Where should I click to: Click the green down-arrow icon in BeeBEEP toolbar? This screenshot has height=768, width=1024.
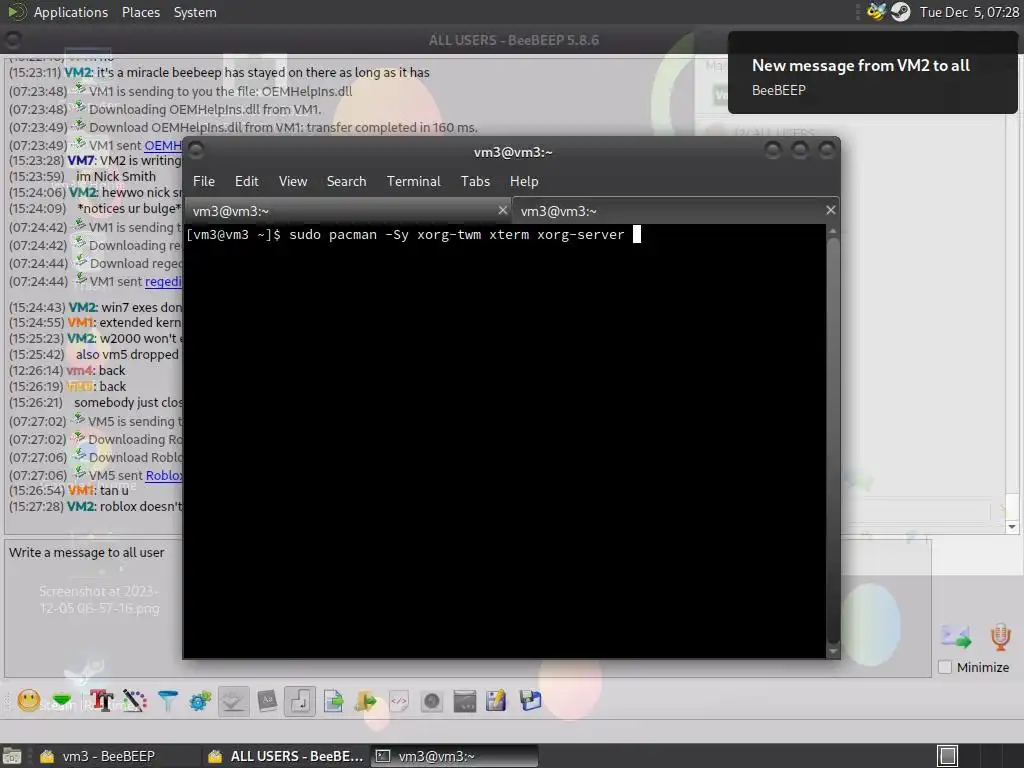coord(62,701)
